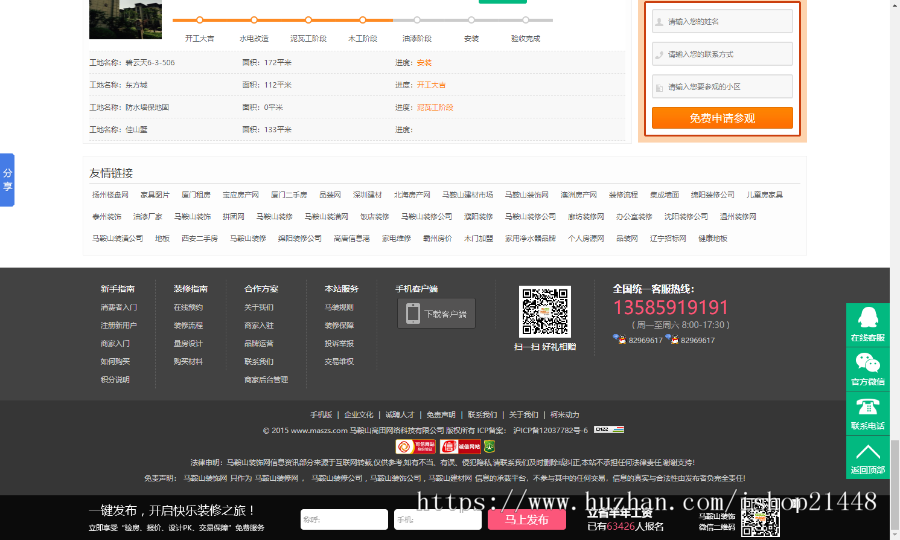Open the 量房设计 footer link
The image size is (900, 540).
pyautogui.click(x=188, y=343)
